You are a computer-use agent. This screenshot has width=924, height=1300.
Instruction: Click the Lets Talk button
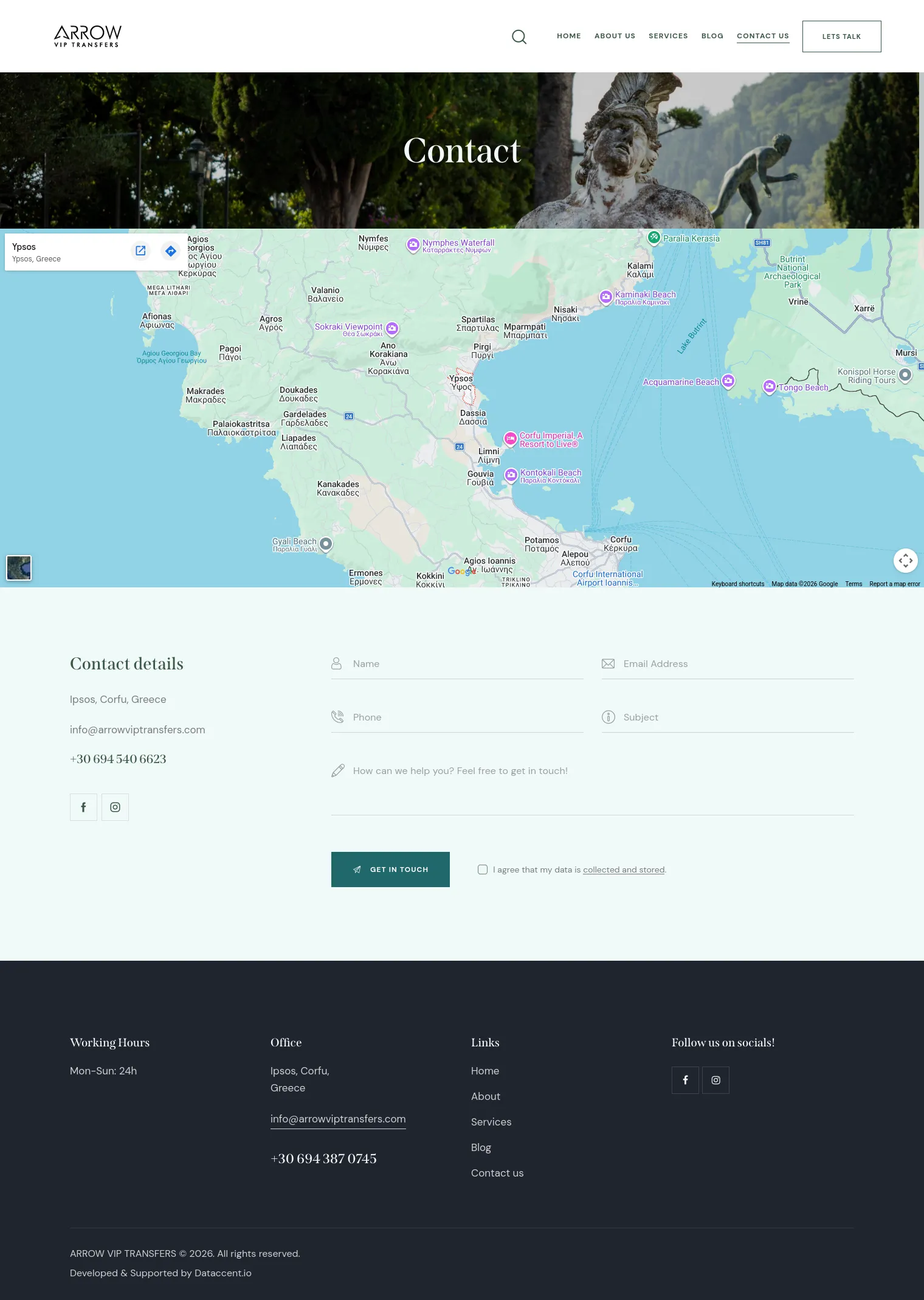[x=841, y=36]
